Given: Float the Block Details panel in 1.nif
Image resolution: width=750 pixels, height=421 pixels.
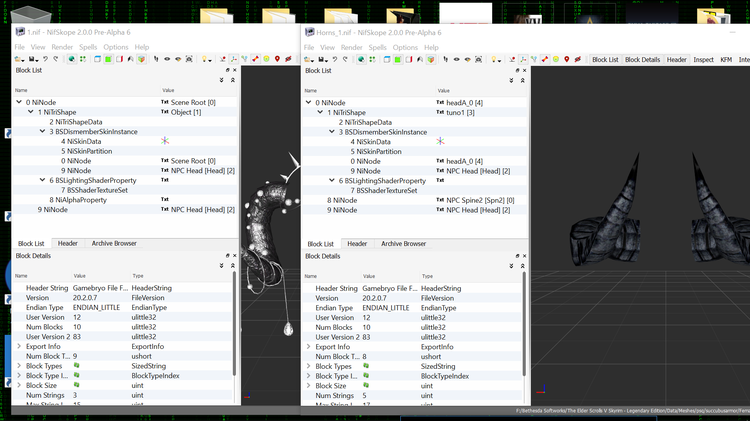Looking at the screenshot, I should [228, 255].
